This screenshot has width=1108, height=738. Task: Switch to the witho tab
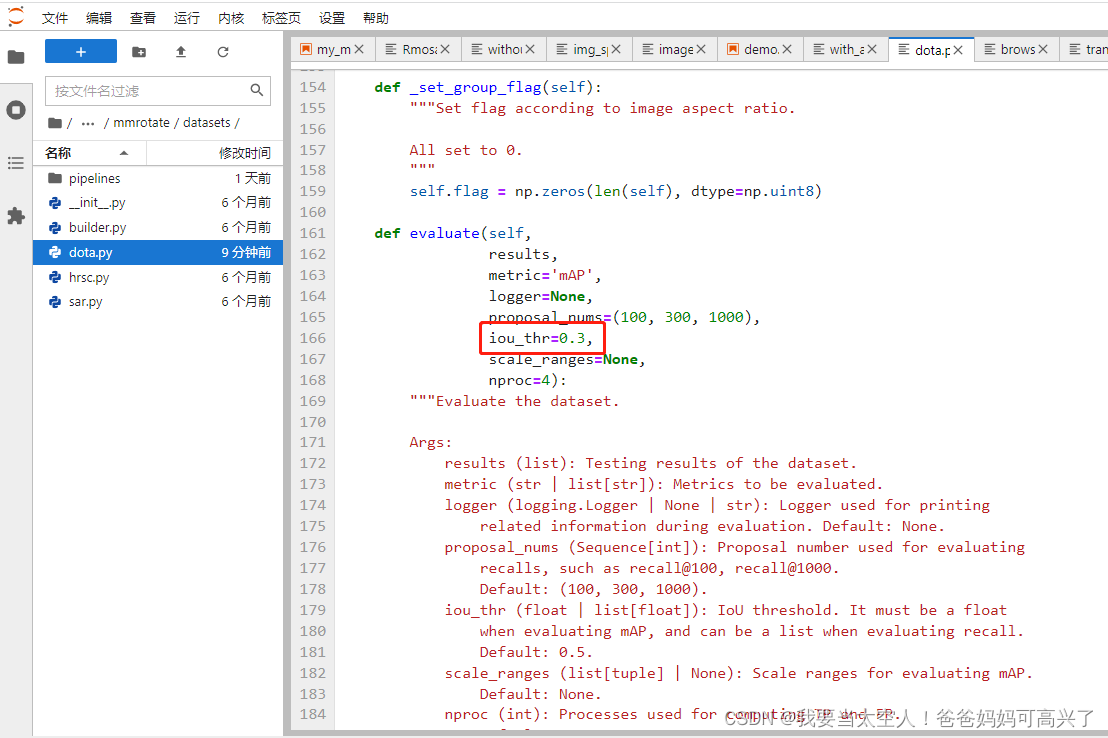coord(505,49)
